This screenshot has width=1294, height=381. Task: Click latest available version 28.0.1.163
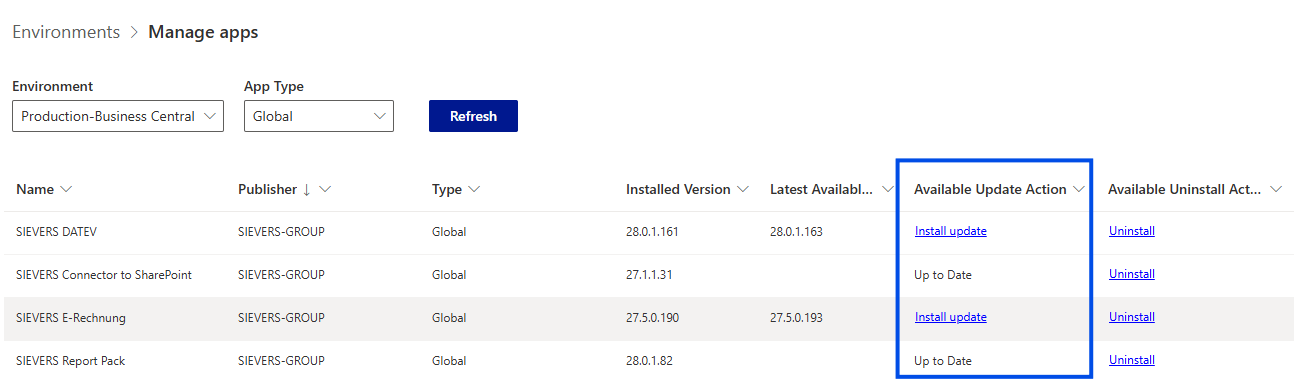796,231
